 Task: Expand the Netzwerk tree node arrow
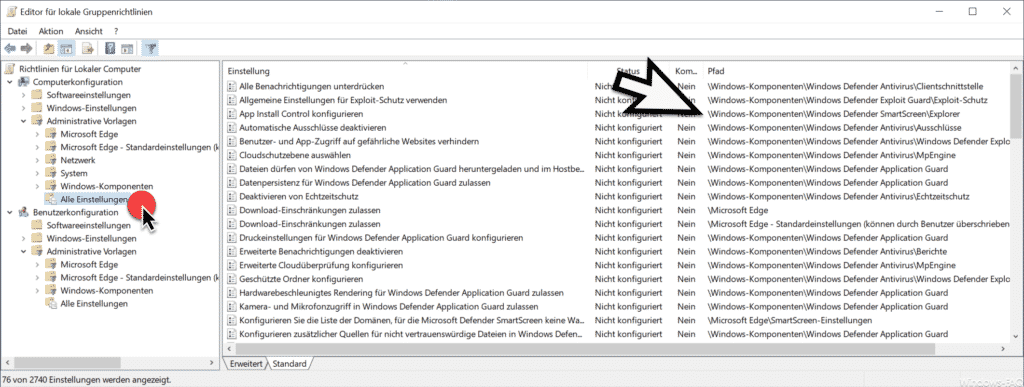tap(37, 160)
